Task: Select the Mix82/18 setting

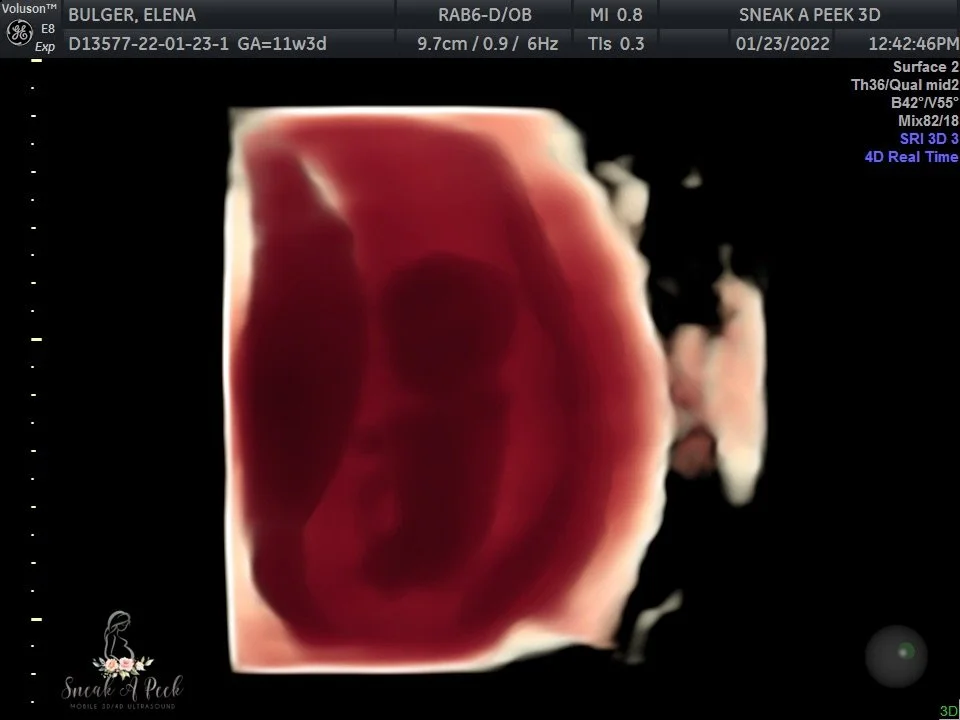Action: 928,121
